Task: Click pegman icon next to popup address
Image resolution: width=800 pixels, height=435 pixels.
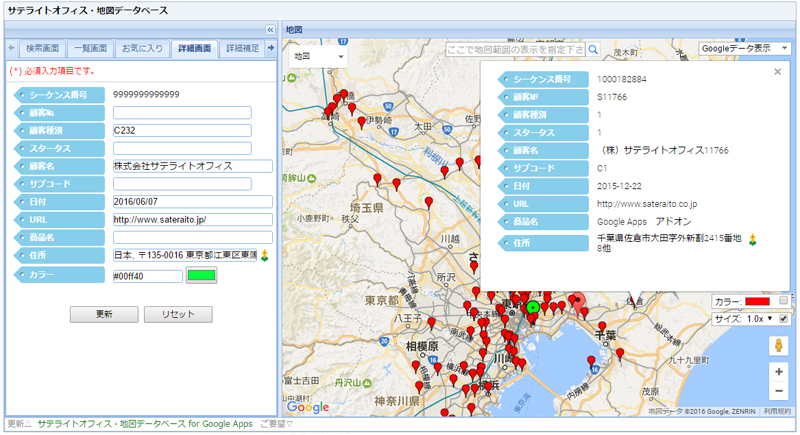Action: [x=752, y=239]
